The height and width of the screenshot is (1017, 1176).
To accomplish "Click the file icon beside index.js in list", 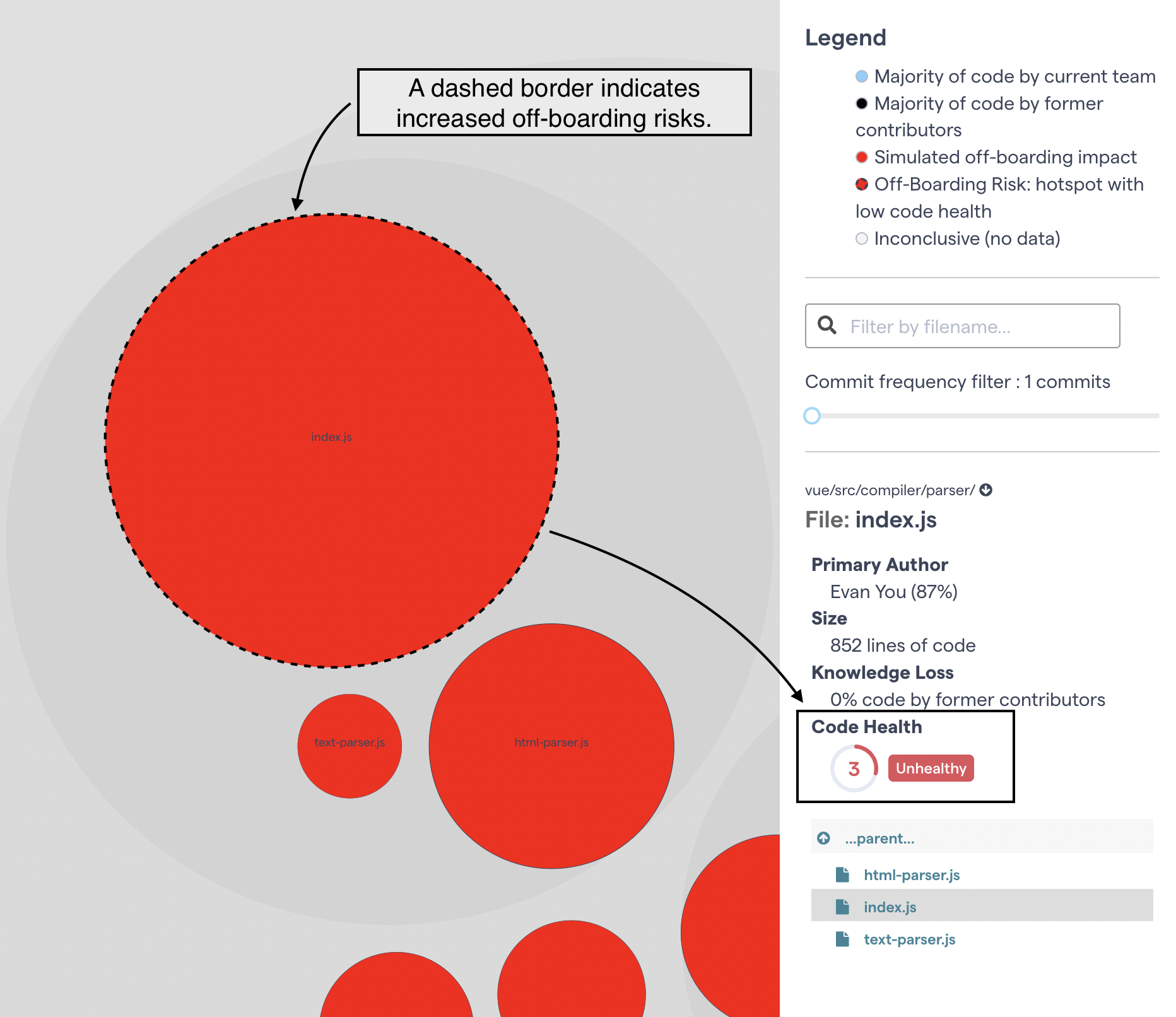I will (x=842, y=907).
